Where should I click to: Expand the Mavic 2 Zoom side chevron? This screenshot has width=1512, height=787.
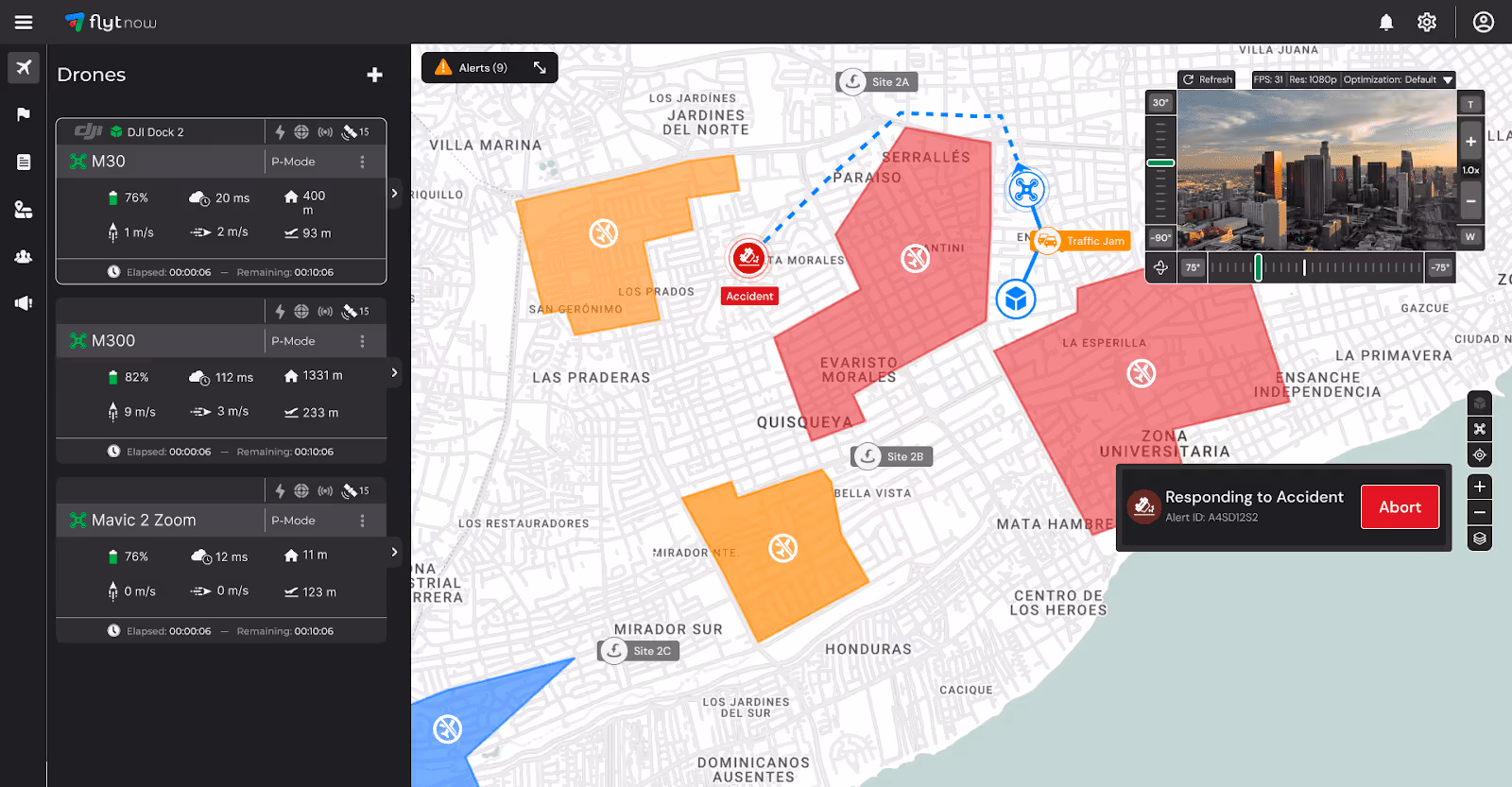pyautogui.click(x=394, y=552)
